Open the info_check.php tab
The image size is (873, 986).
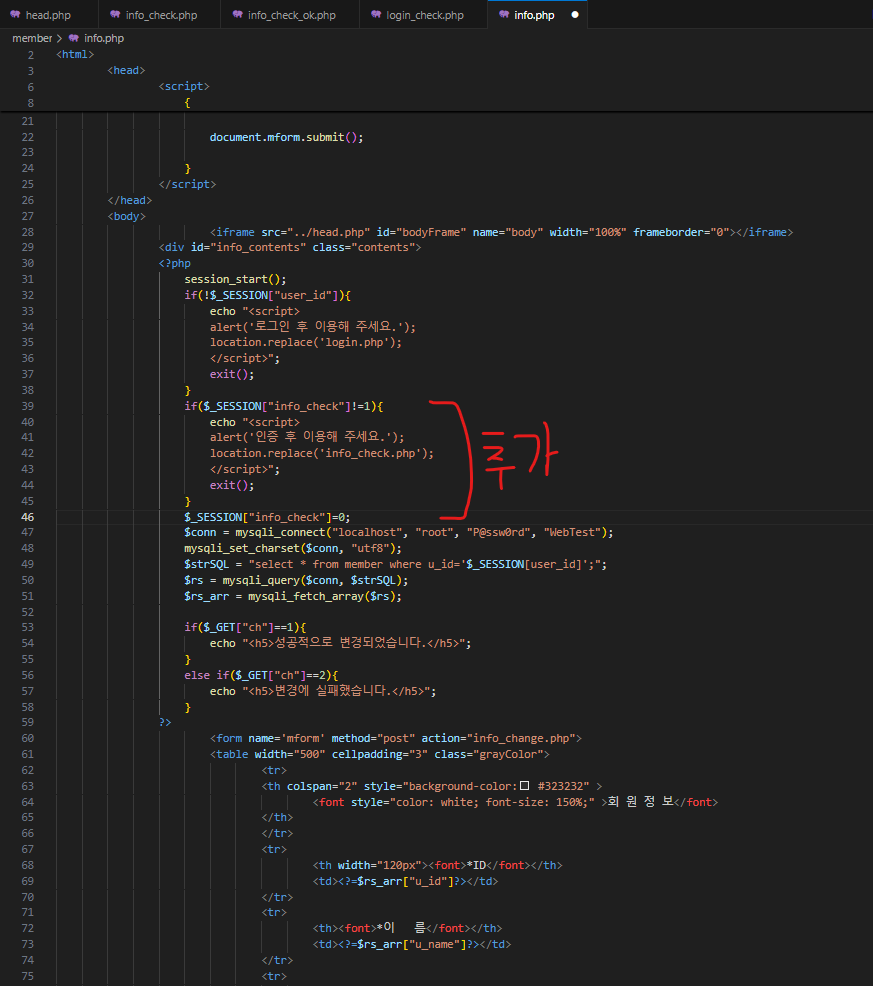160,14
